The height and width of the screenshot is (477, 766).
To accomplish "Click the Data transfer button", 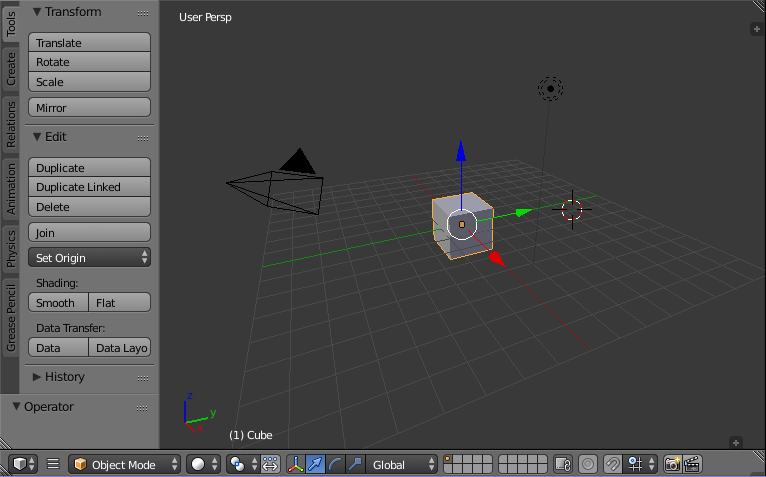I will coord(59,347).
